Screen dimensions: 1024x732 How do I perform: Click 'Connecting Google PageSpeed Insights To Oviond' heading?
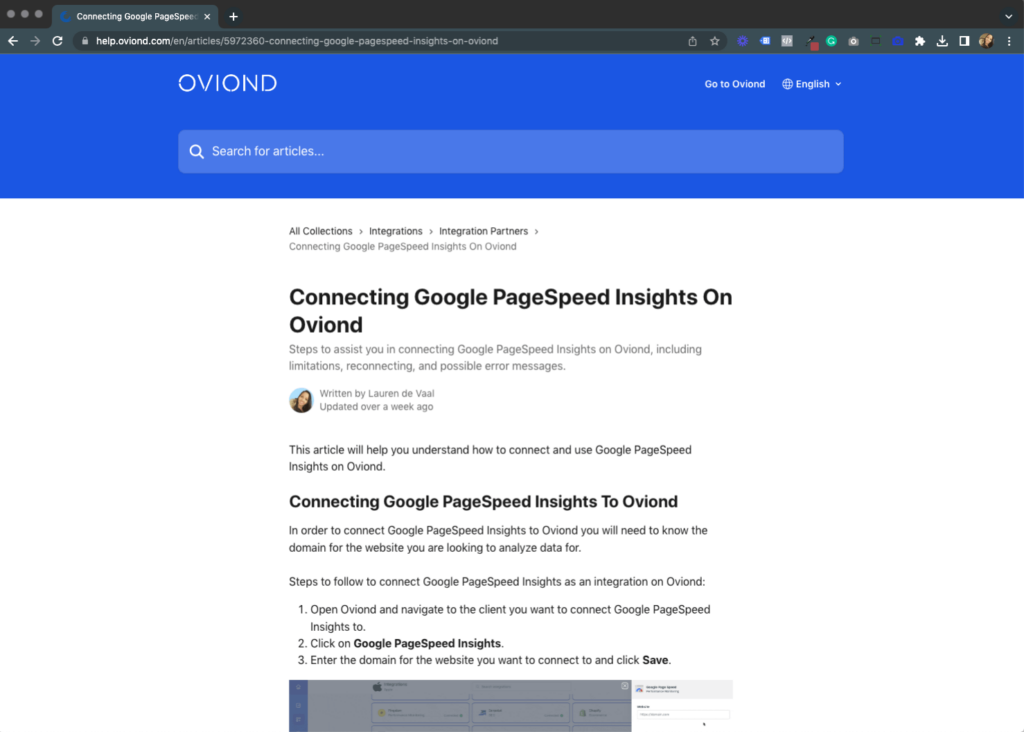pos(483,501)
